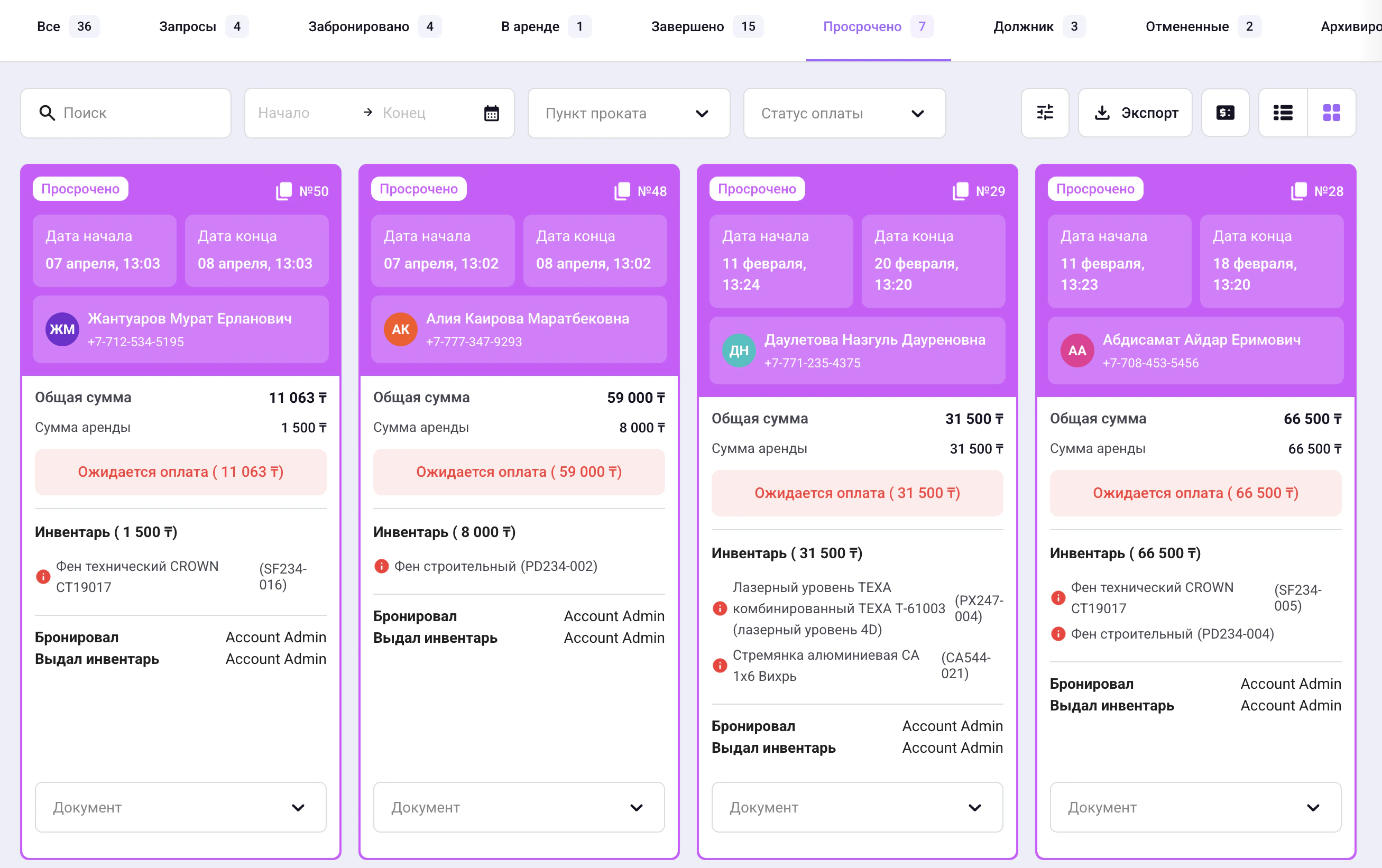Screen dimensions: 1382x868
Task: Copy order number №29 icon
Action: (960, 191)
